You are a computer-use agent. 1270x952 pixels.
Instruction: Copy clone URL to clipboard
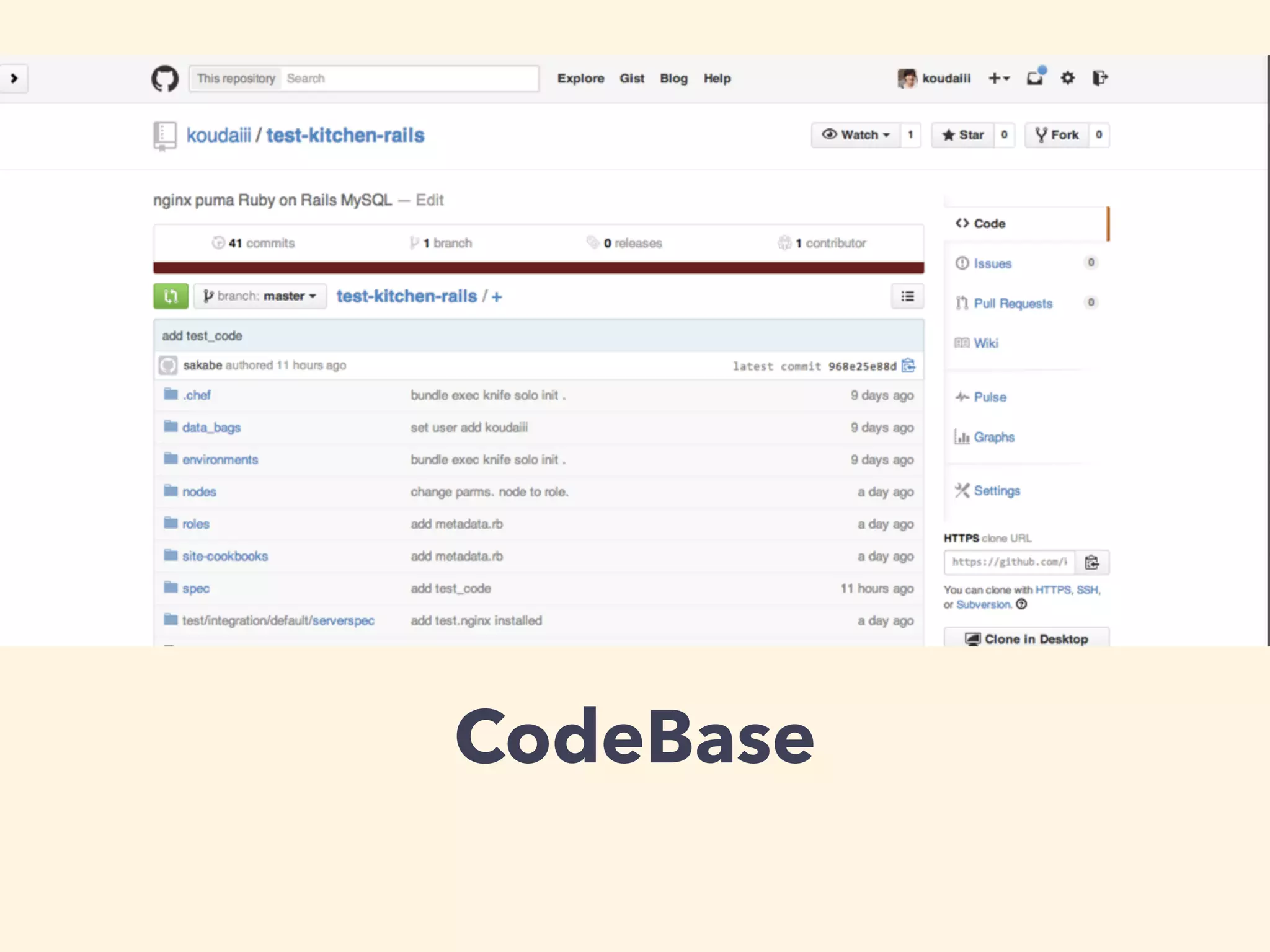[1091, 562]
